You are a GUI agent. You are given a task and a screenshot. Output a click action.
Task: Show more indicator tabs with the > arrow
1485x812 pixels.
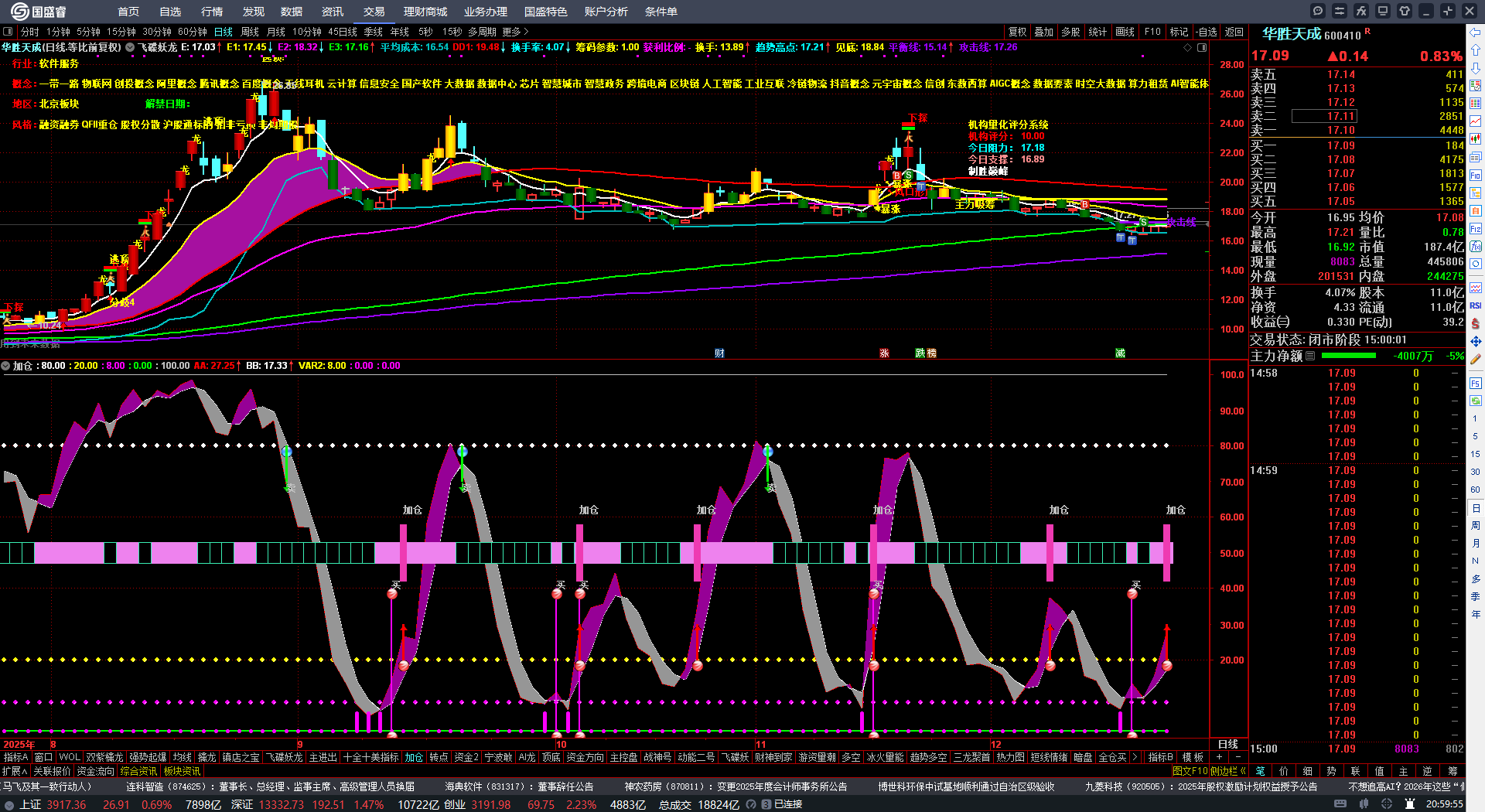pyautogui.click(x=1135, y=757)
